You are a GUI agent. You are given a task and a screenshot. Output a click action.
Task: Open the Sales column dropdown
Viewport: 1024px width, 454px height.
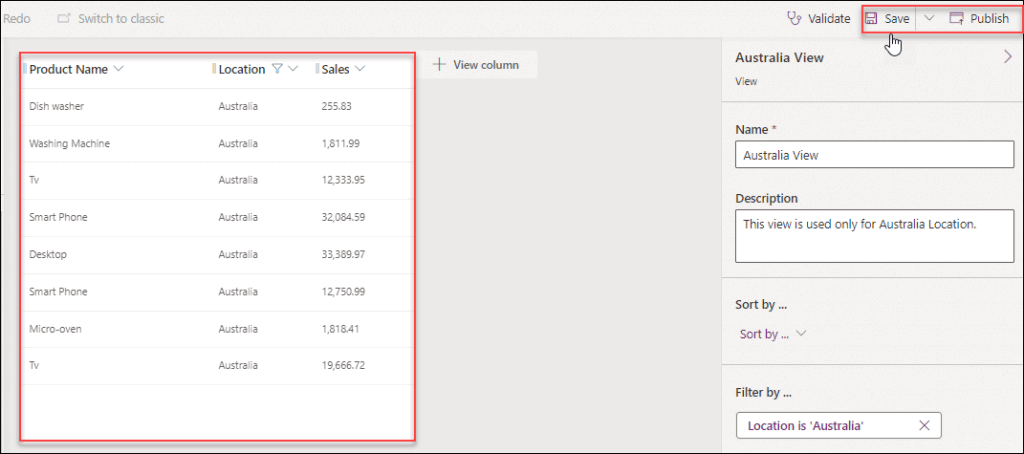360,69
